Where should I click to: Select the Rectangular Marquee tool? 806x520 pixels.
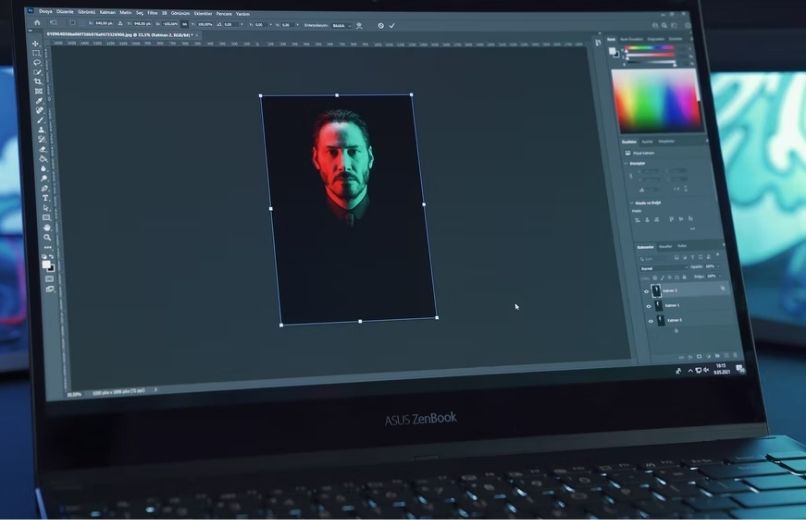(x=36, y=53)
